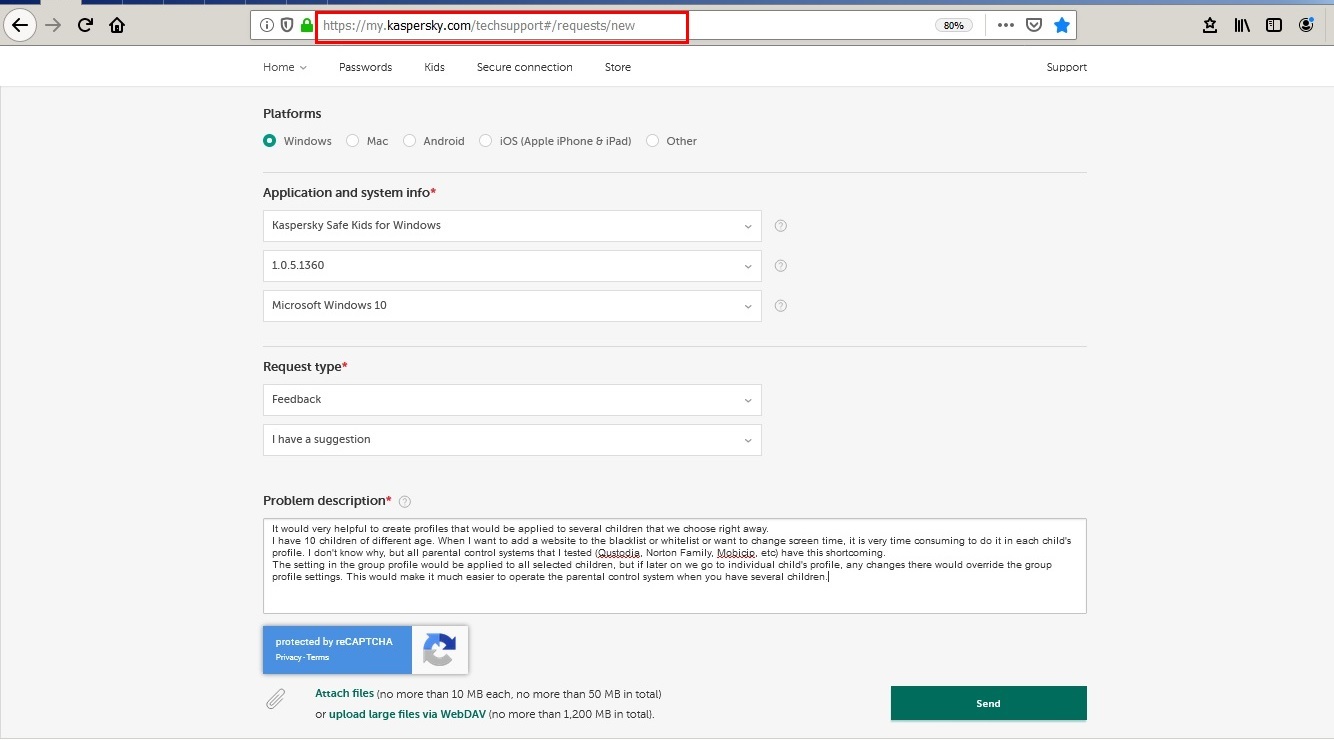Click the green padlock security icon
This screenshot has width=1334, height=740.
pyautogui.click(x=307, y=25)
